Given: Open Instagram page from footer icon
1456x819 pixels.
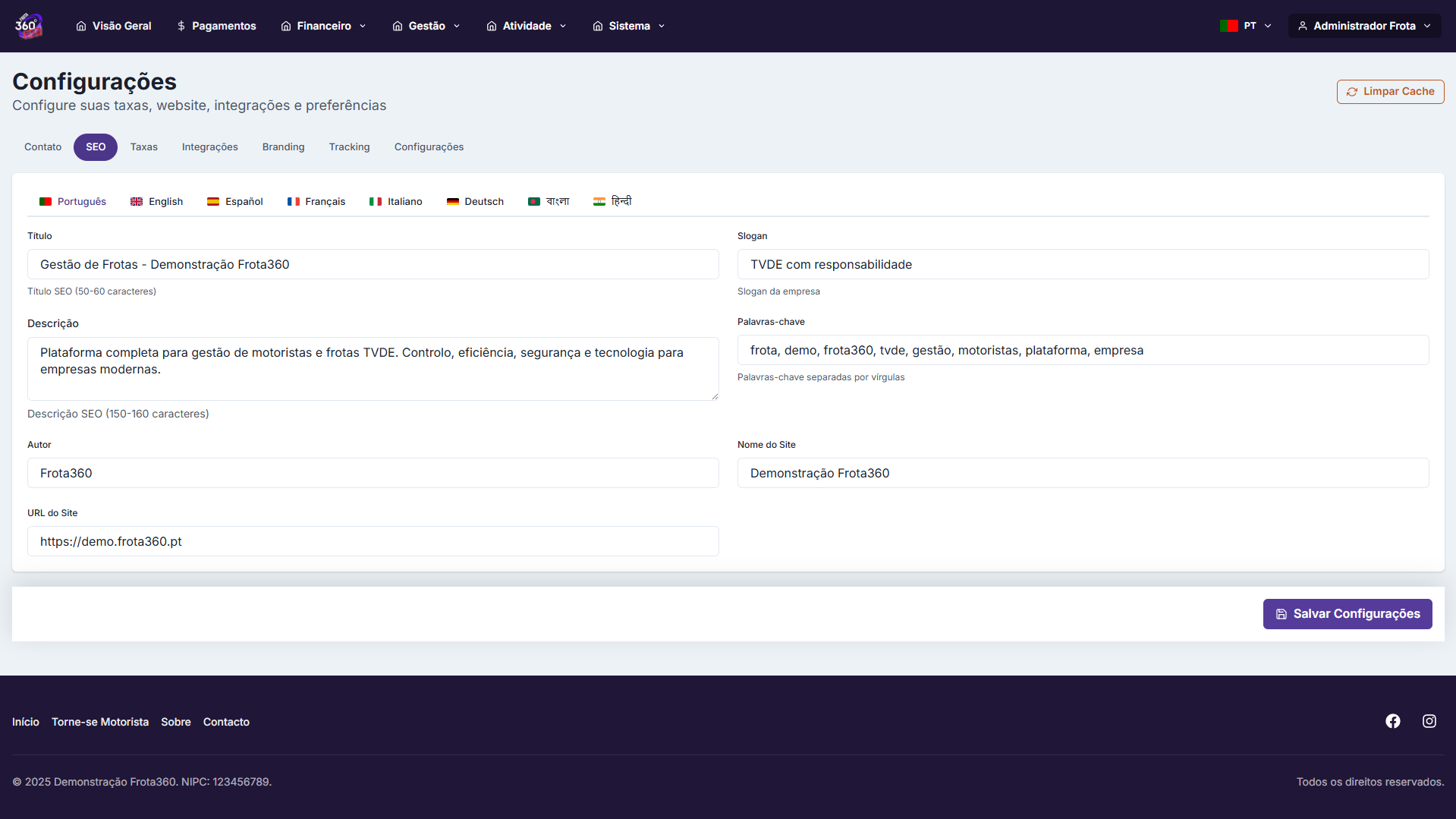Looking at the screenshot, I should [x=1429, y=721].
